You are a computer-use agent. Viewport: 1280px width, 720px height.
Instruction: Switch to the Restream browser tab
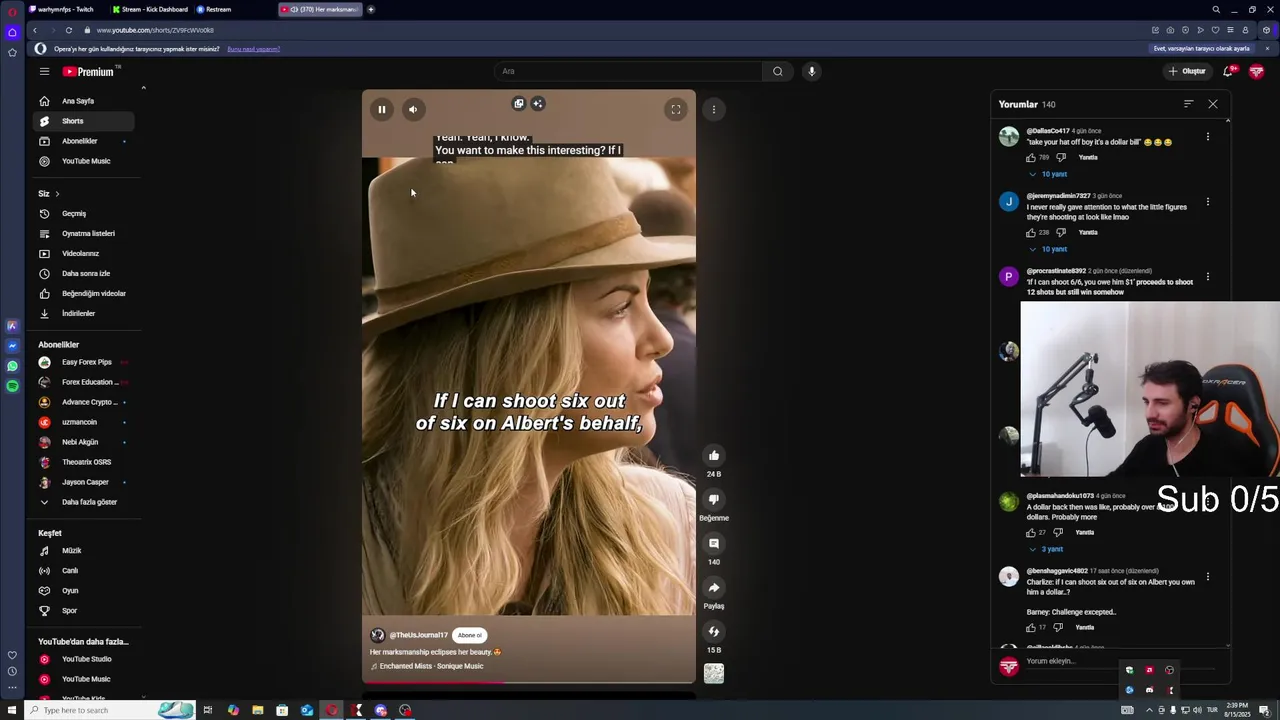pos(234,9)
